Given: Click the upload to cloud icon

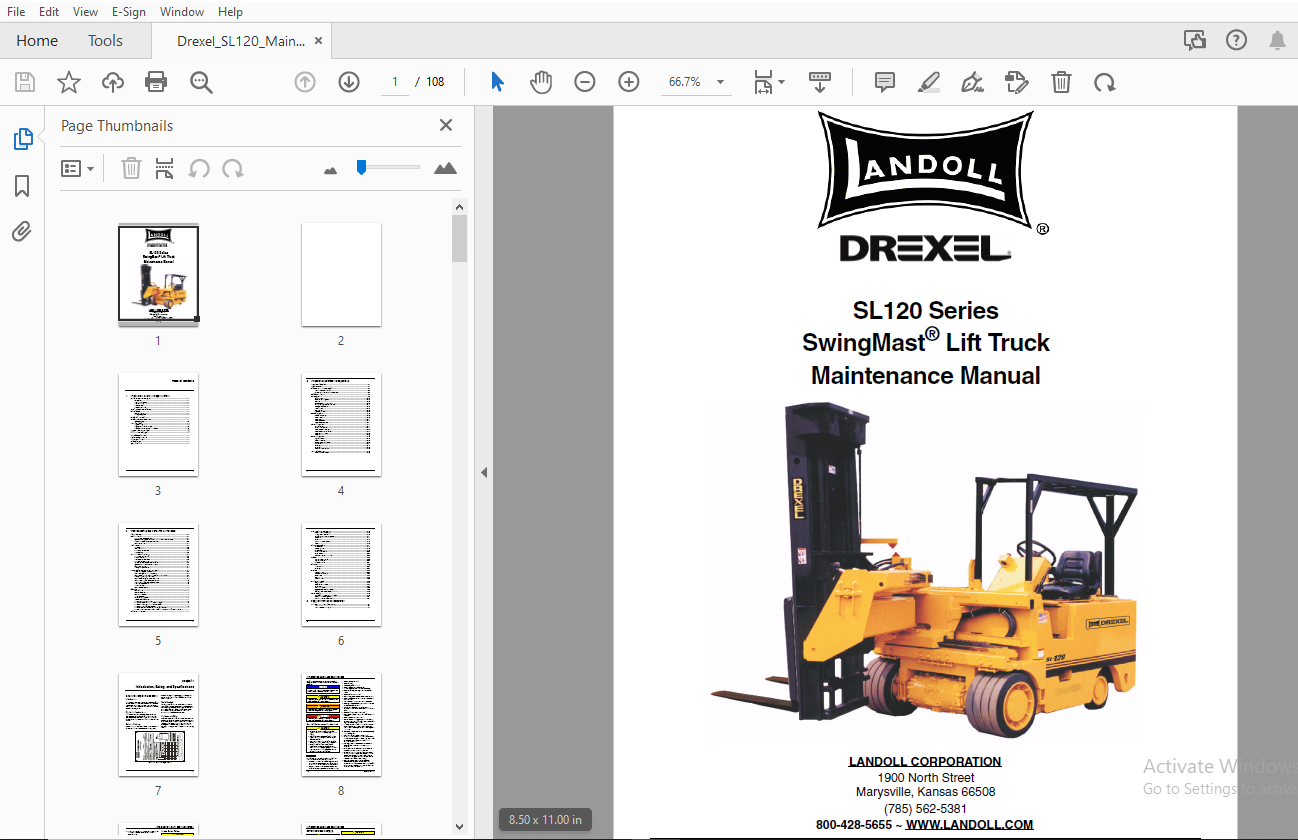Looking at the screenshot, I should point(113,82).
